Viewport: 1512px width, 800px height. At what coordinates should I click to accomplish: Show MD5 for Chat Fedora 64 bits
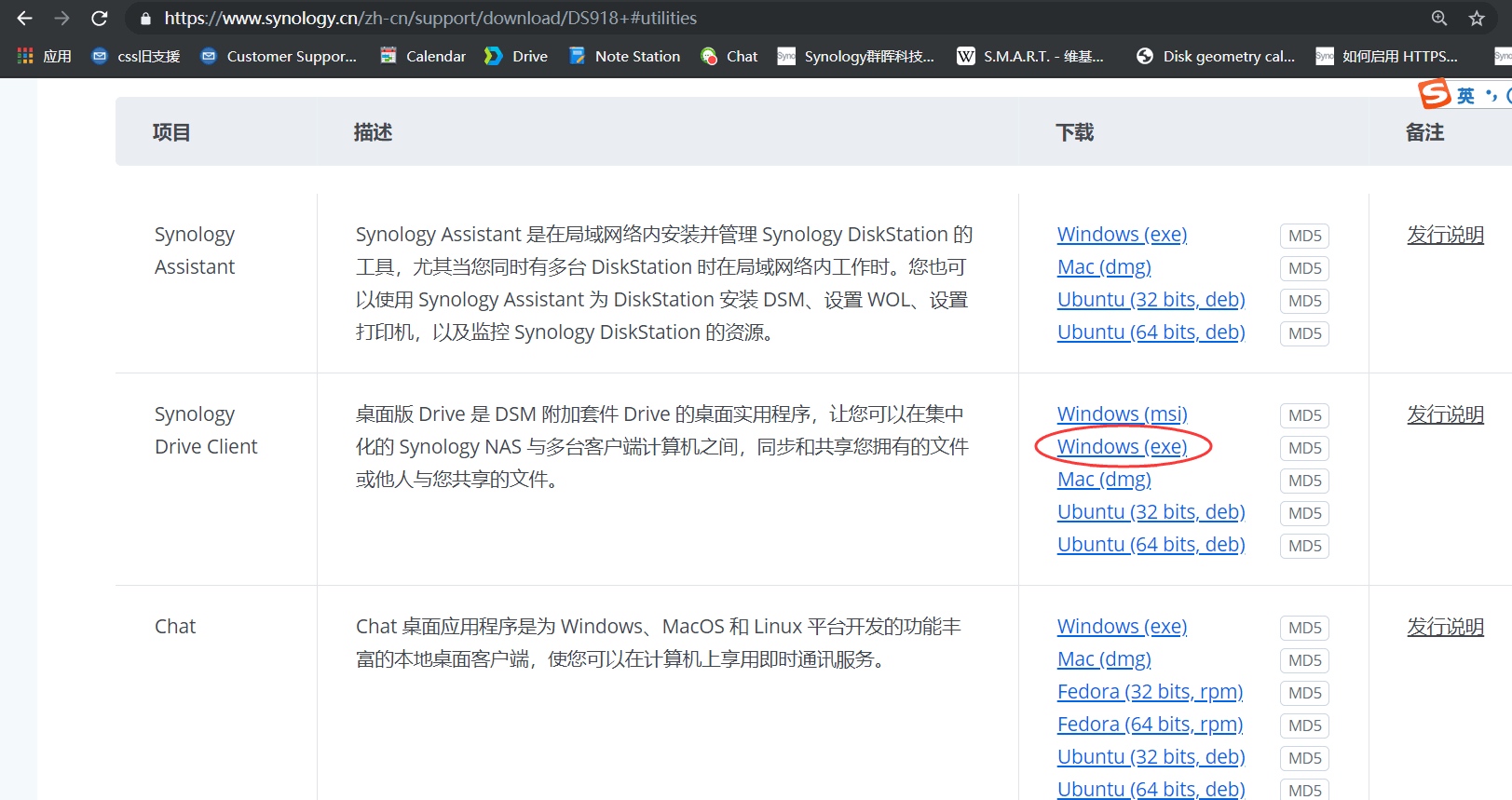click(x=1304, y=725)
